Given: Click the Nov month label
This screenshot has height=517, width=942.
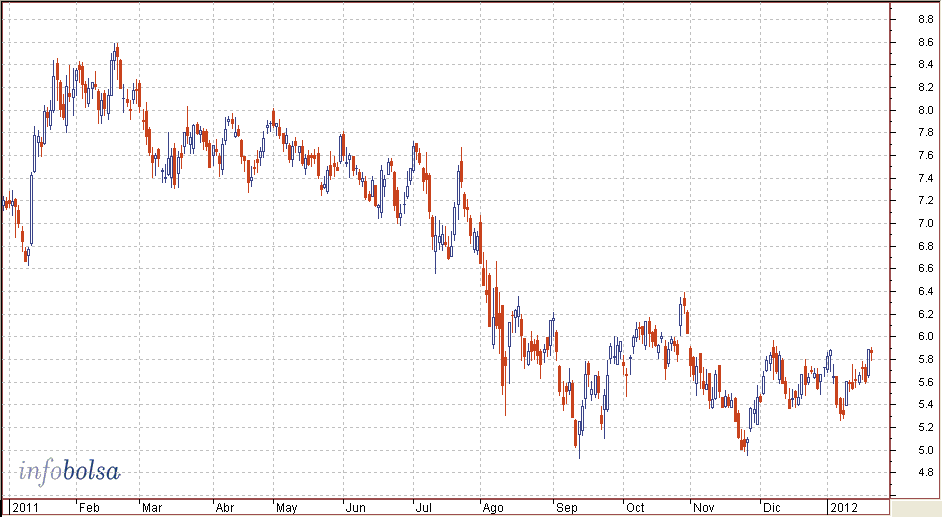Looking at the screenshot, I should point(703,508).
